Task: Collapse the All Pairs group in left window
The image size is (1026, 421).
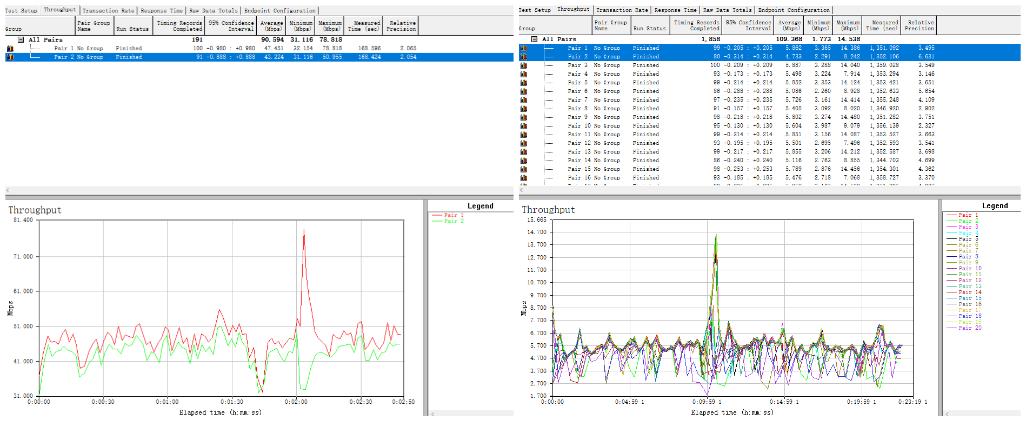Action: (21, 40)
